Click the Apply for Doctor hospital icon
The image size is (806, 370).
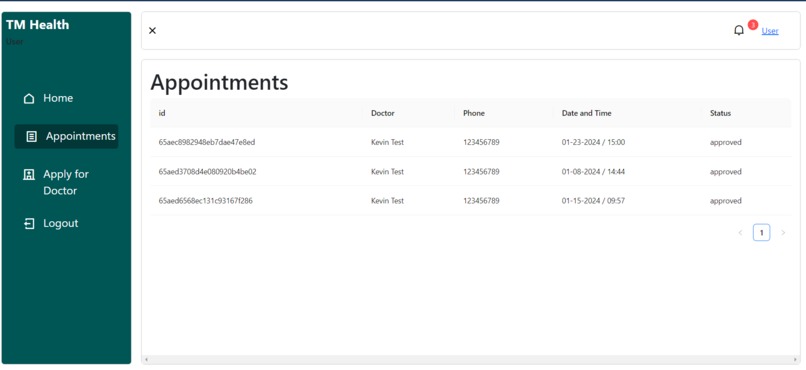[x=29, y=175]
